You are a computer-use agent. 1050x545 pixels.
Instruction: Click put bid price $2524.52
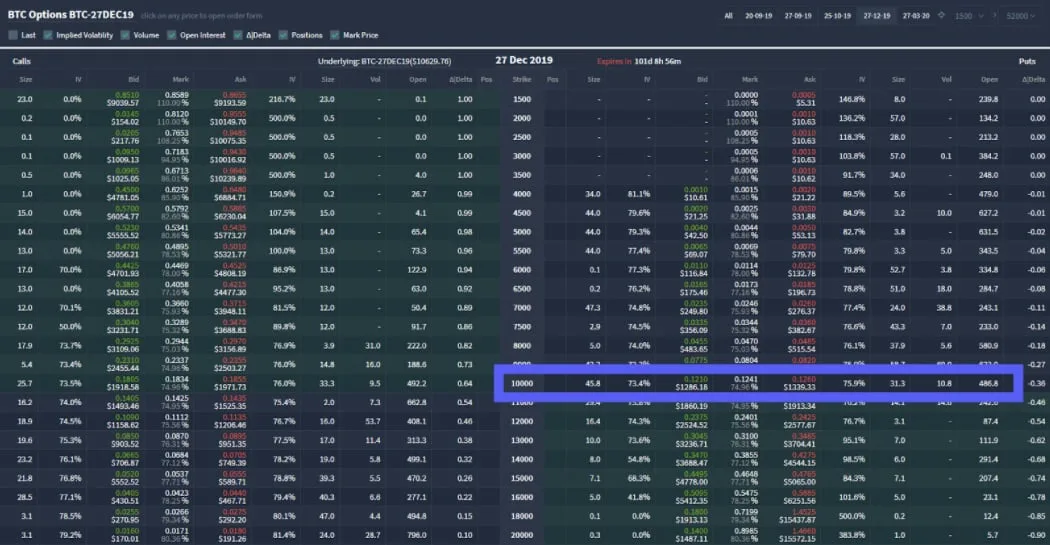[692, 426]
